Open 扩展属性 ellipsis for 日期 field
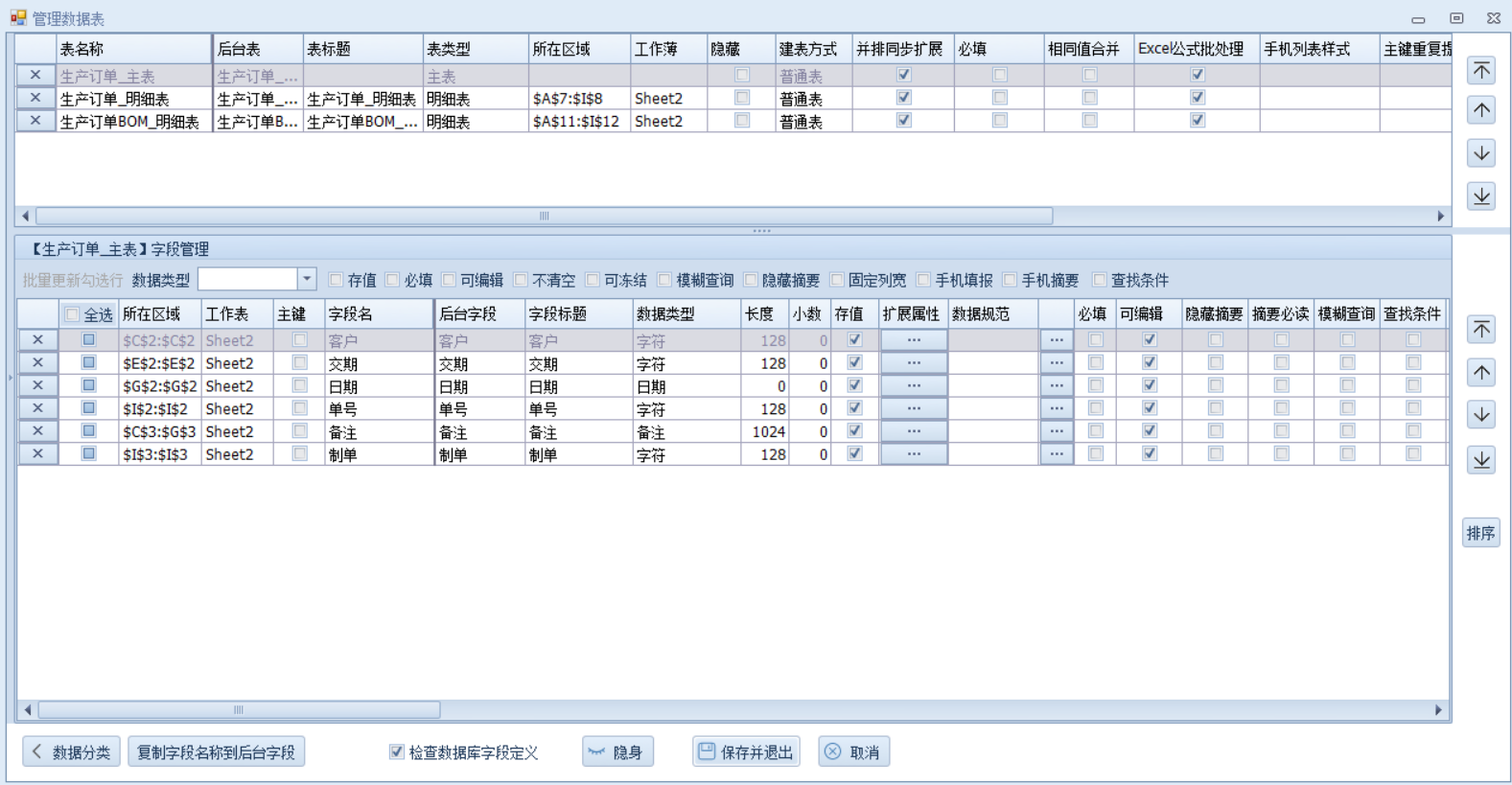This screenshot has width=1512, height=785. click(x=914, y=385)
